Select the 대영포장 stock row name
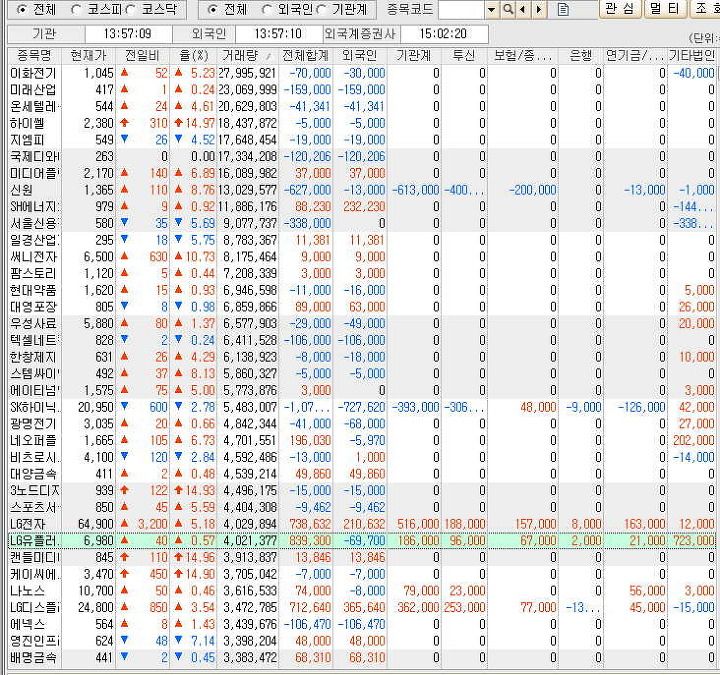Image resolution: width=720 pixels, height=675 pixels. pyautogui.click(x=33, y=307)
